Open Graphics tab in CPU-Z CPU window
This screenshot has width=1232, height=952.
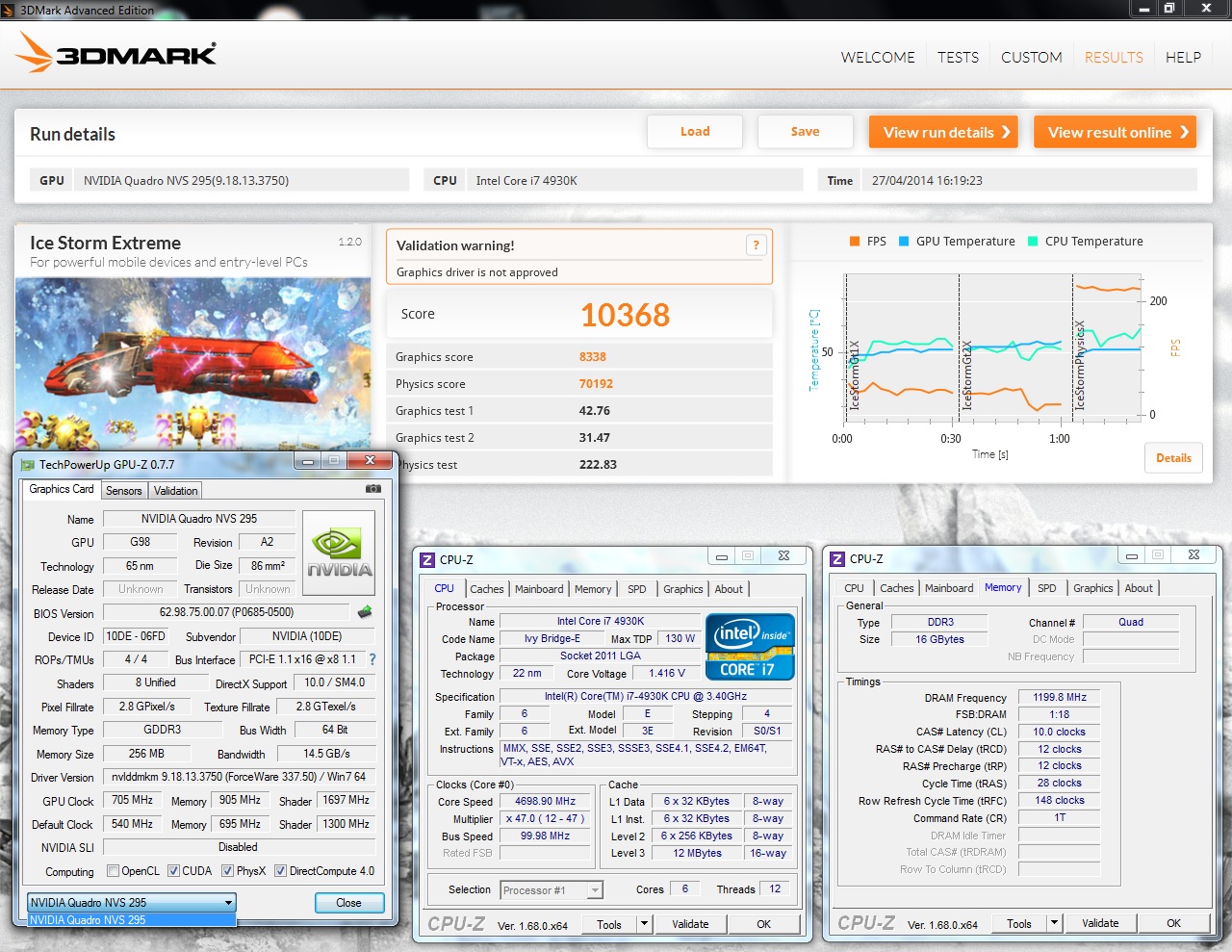pos(683,589)
